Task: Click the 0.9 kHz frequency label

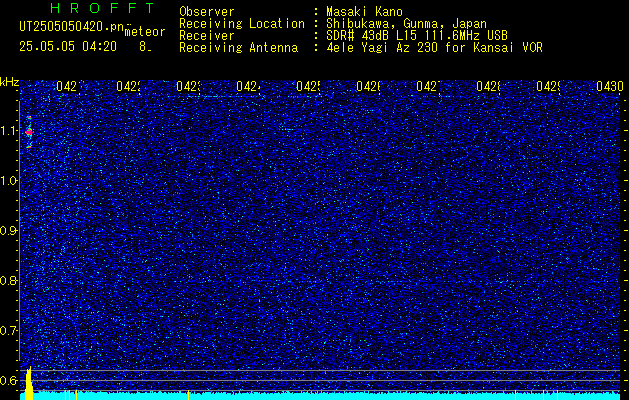Action: pyautogui.click(x=10, y=231)
